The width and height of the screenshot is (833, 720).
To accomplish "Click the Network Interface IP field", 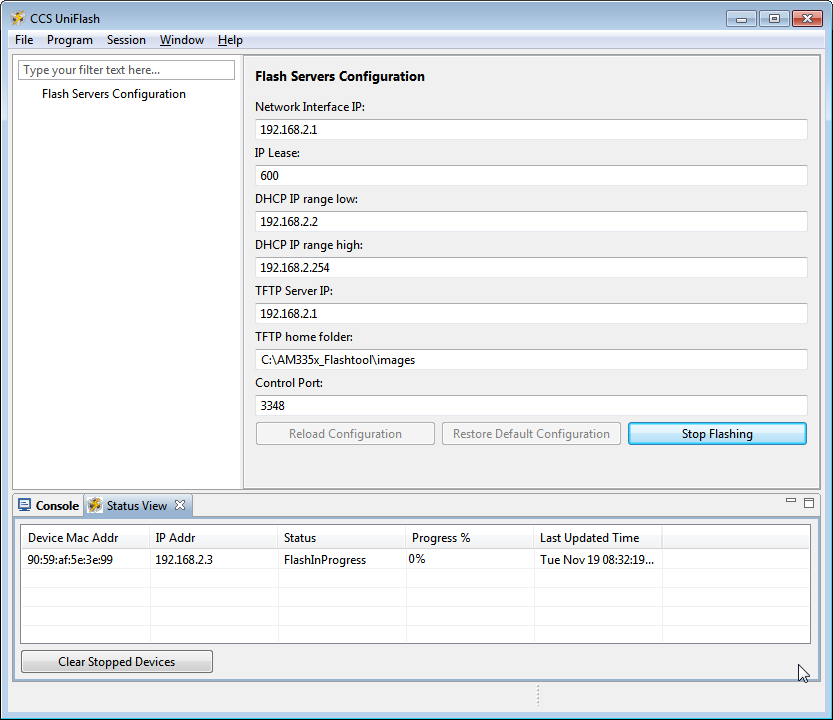I will 530,130.
